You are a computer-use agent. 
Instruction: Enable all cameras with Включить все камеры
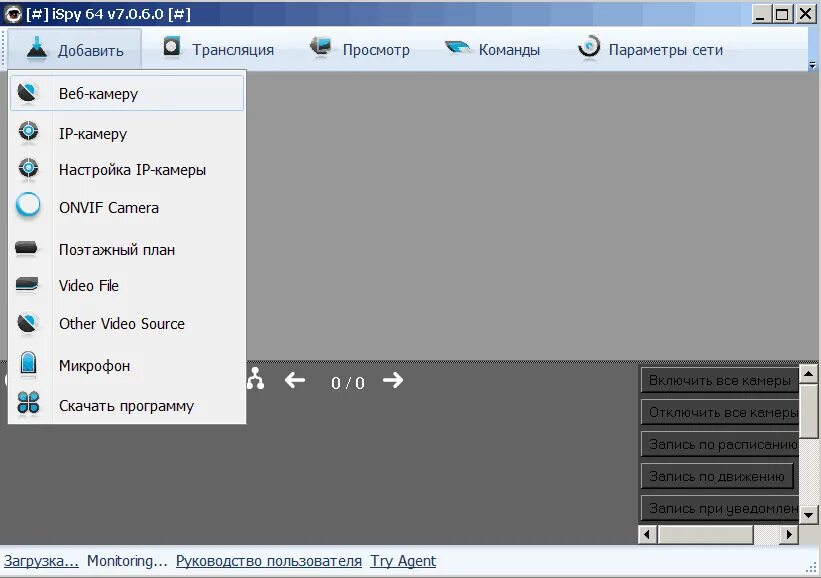(718, 379)
